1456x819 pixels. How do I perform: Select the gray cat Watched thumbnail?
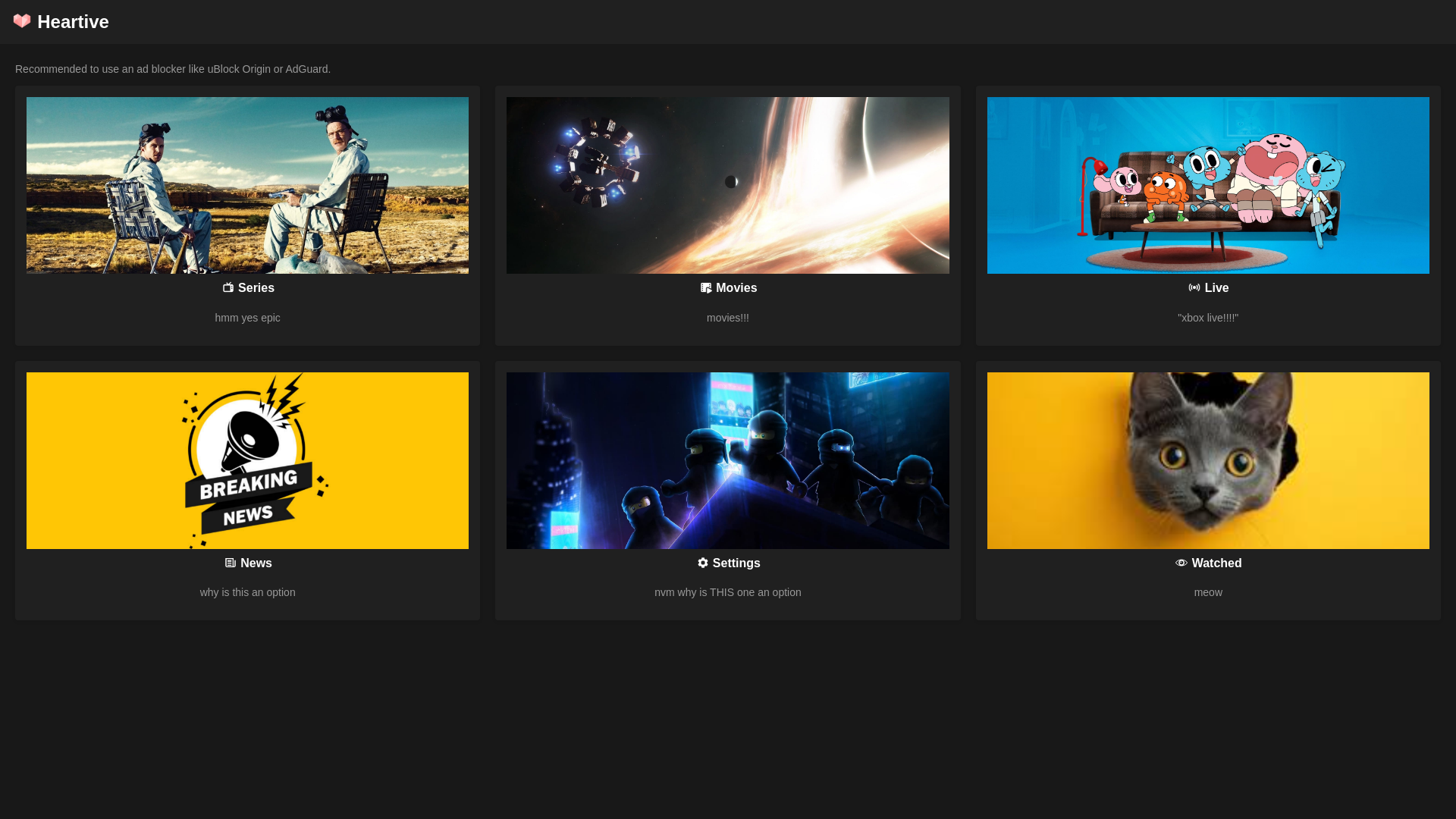click(1208, 460)
